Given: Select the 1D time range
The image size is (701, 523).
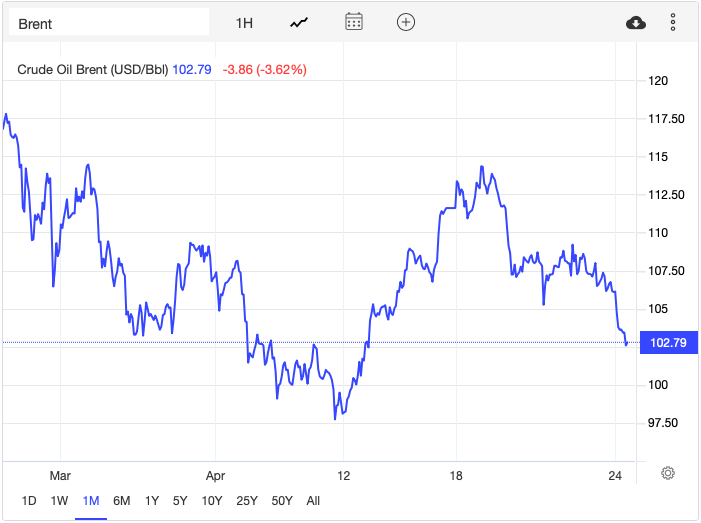Looking at the screenshot, I should 29,500.
